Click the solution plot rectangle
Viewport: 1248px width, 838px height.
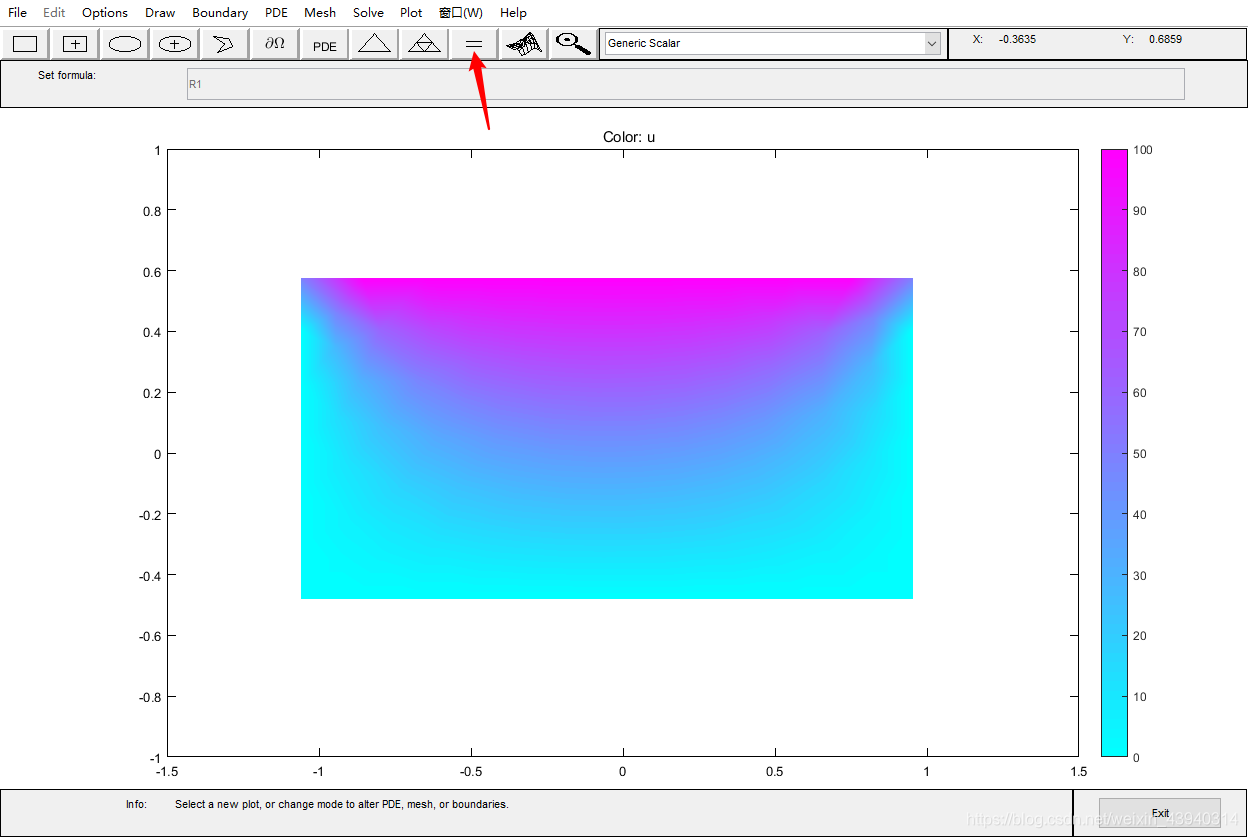607,438
